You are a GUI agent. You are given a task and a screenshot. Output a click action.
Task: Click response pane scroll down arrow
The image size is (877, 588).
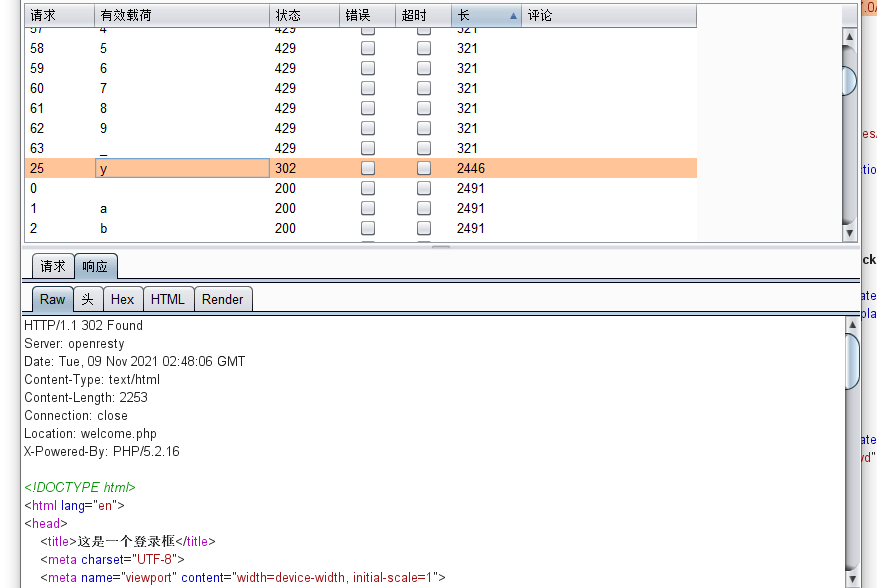click(852, 578)
